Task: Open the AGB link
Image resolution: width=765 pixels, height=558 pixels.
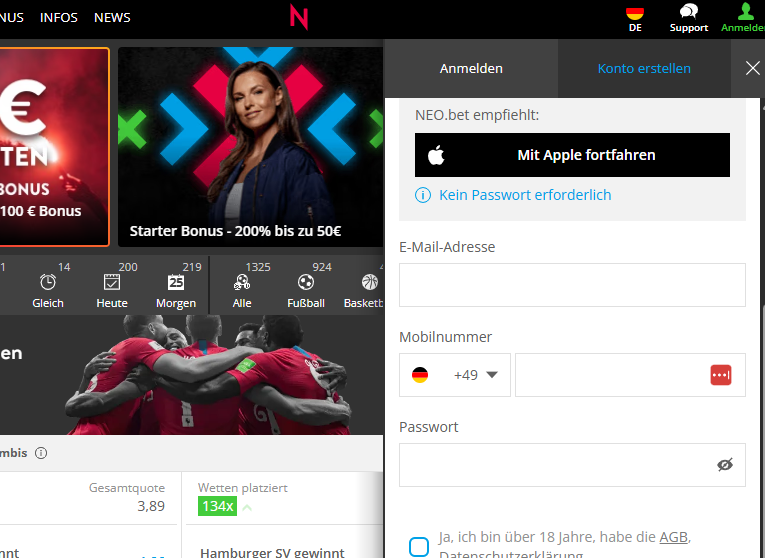Action: 673,537
